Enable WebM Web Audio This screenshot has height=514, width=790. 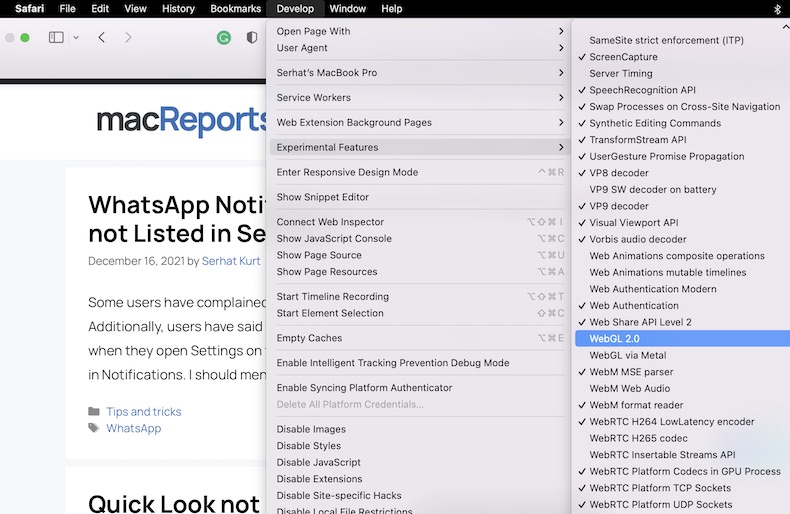(x=682, y=389)
